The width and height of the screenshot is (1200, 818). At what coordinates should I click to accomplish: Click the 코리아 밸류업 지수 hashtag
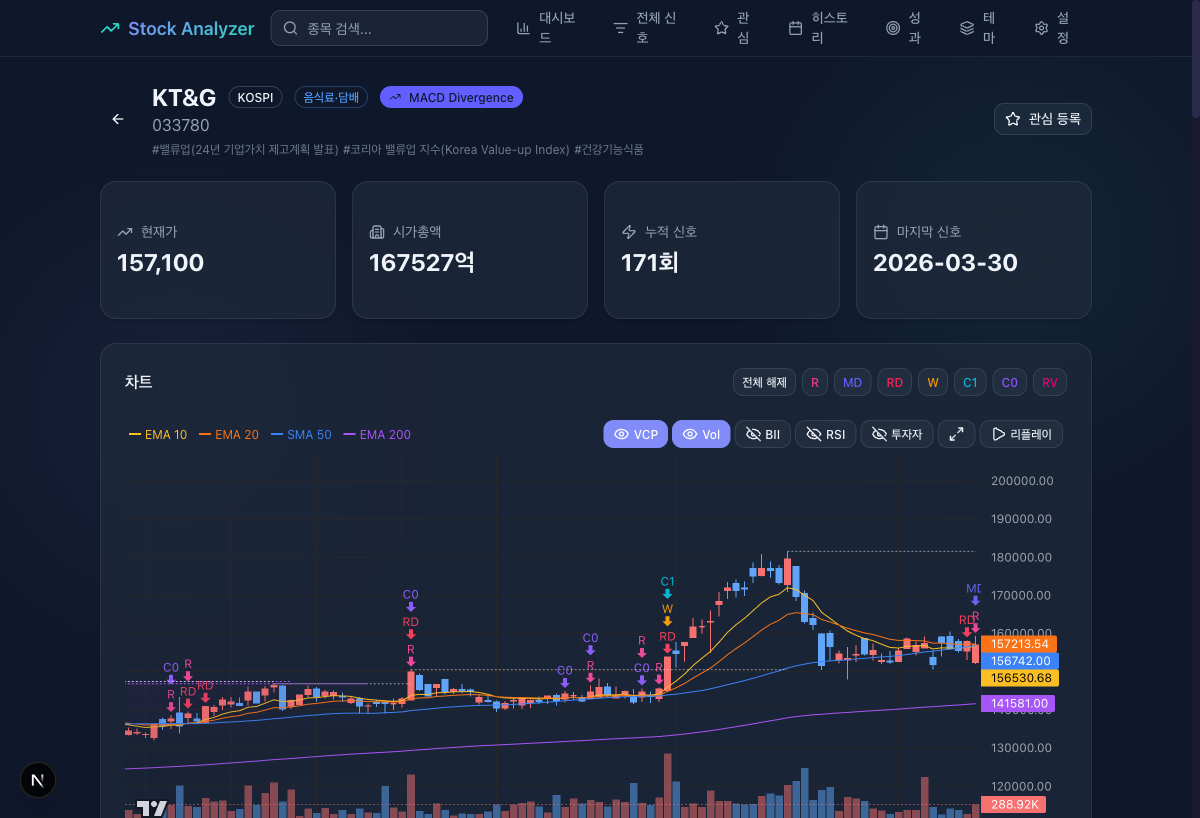point(456,149)
